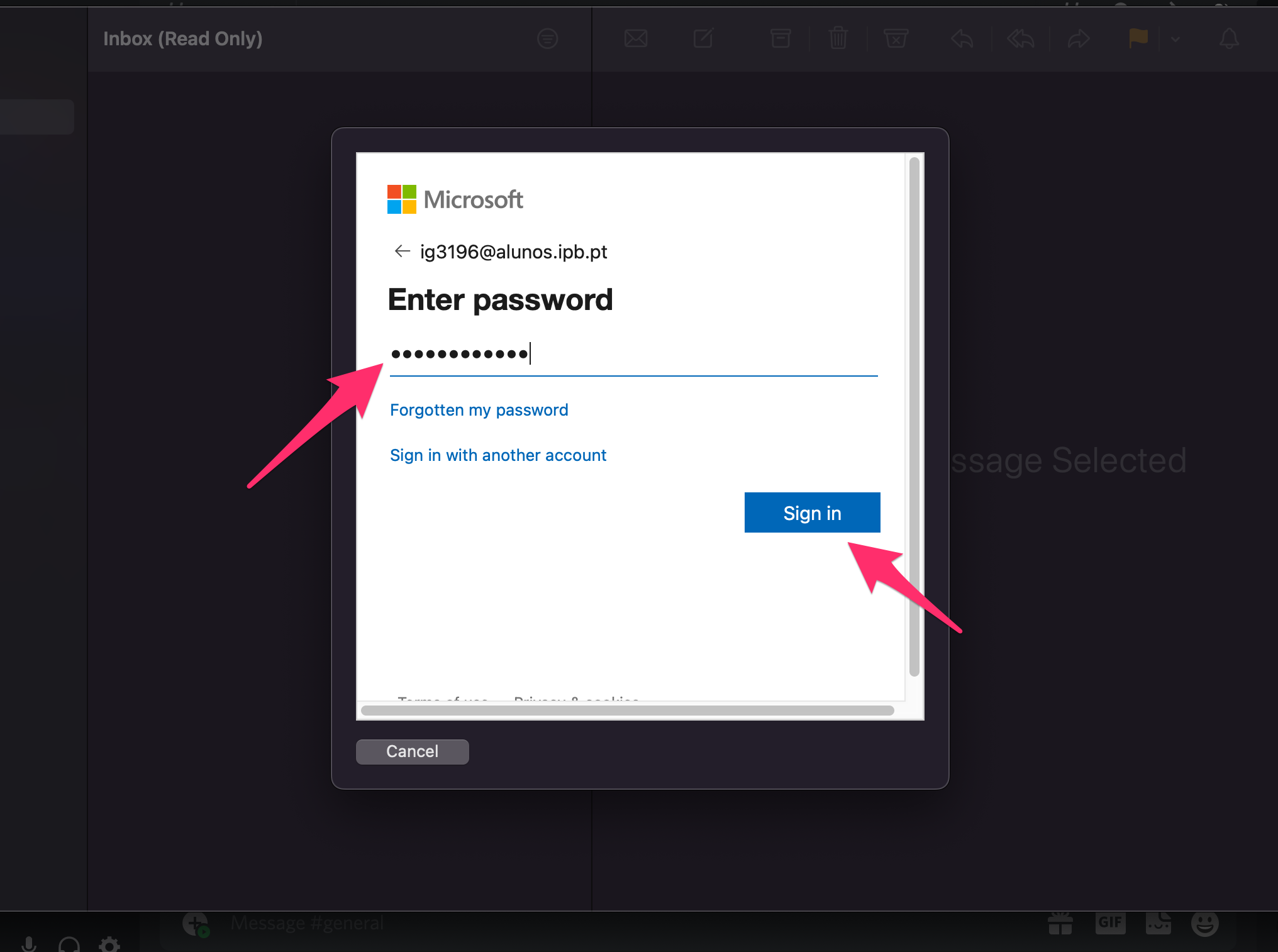1278x952 pixels.
Task: Open the filter icon beside Inbox title
Action: pos(547,39)
